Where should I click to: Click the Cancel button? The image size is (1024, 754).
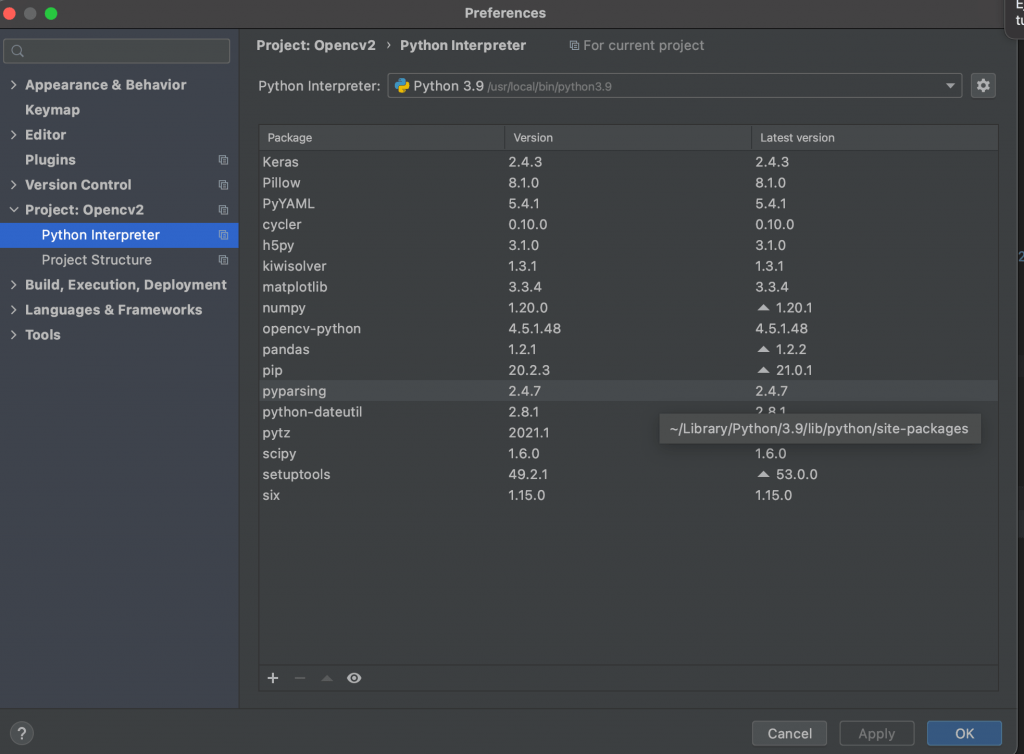pos(789,733)
